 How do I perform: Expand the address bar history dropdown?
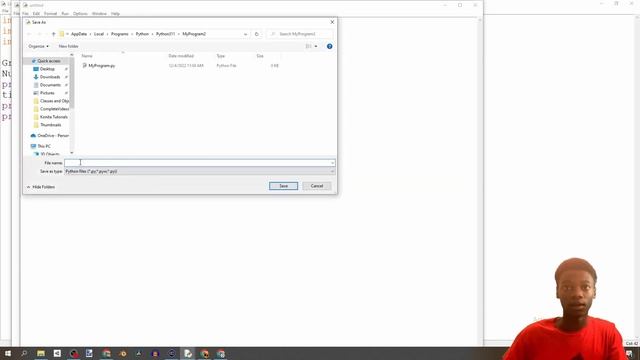click(x=245, y=34)
